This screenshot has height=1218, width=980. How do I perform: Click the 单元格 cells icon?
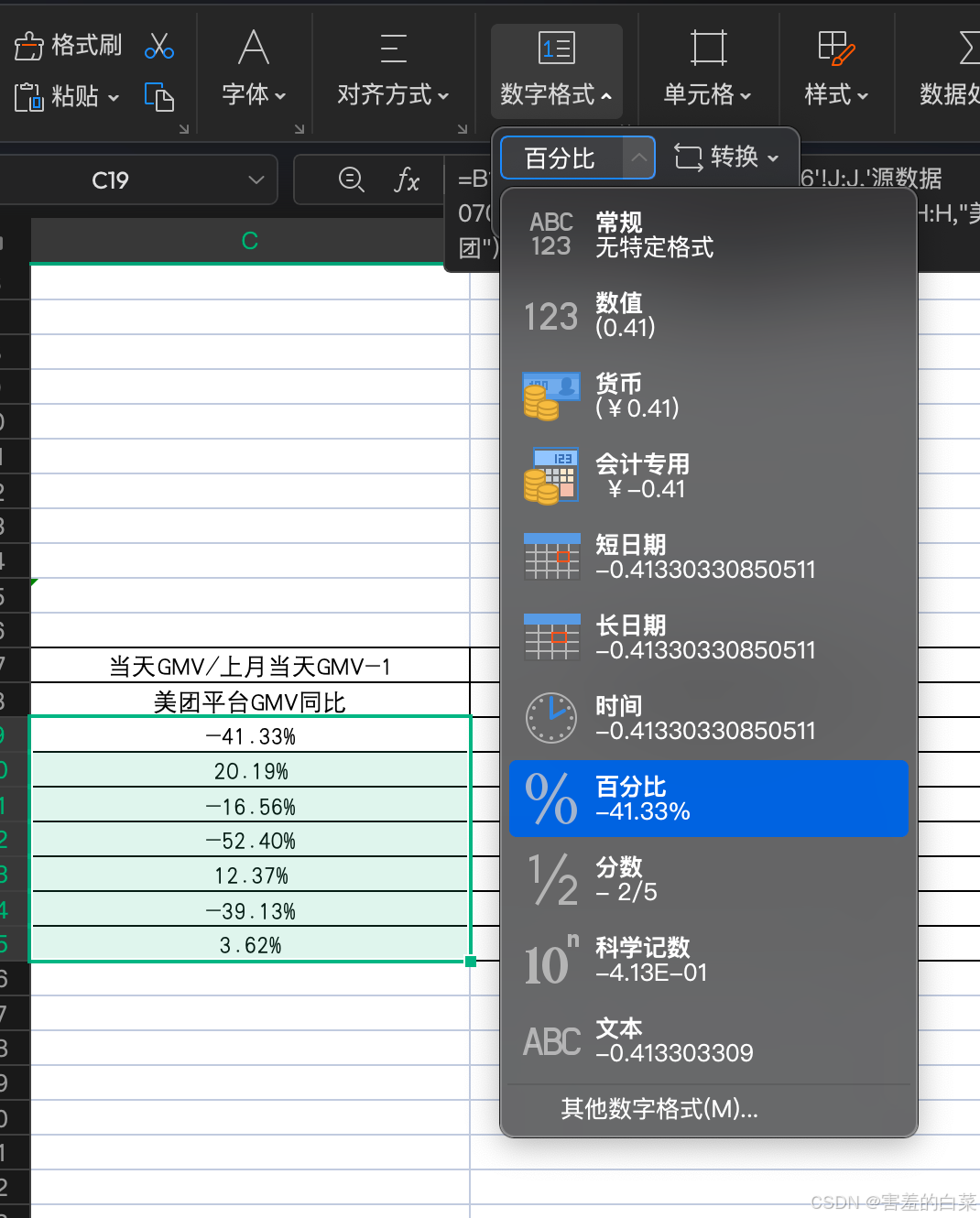point(708,48)
